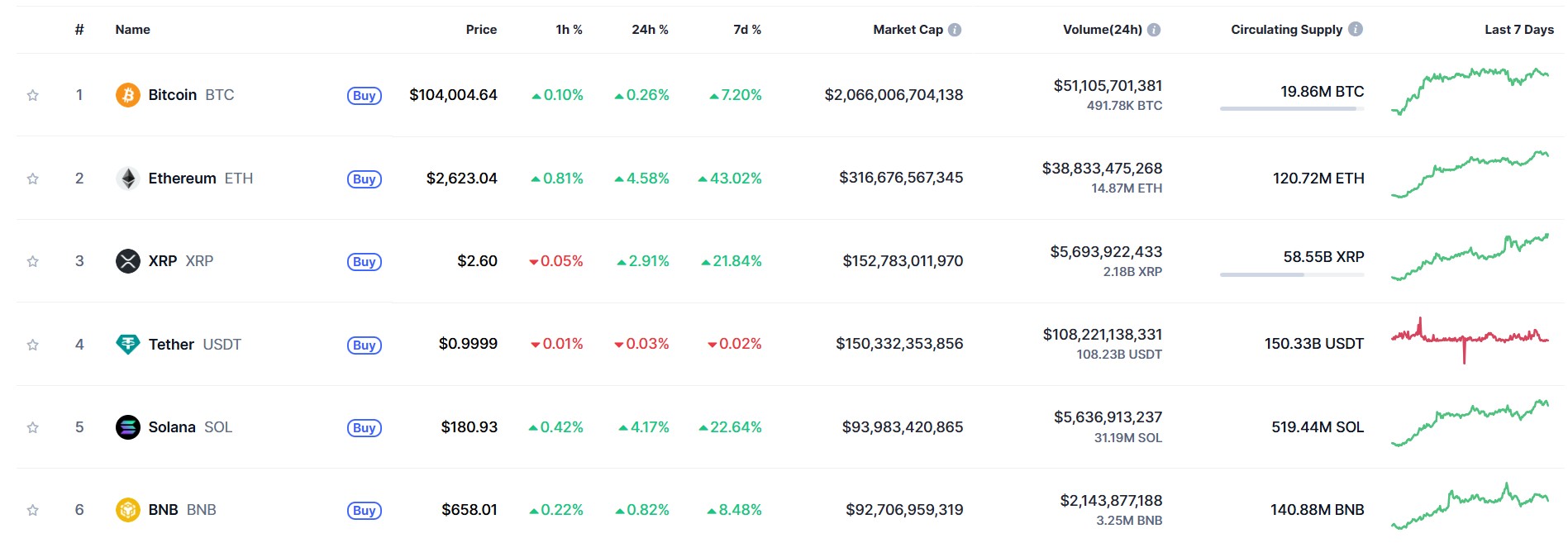The image size is (1568, 543).
Task: Click the XRP logo icon
Action: pos(127,261)
